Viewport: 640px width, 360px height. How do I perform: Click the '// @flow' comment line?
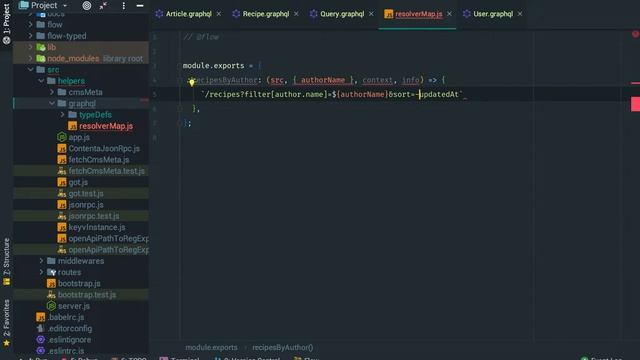(201, 37)
